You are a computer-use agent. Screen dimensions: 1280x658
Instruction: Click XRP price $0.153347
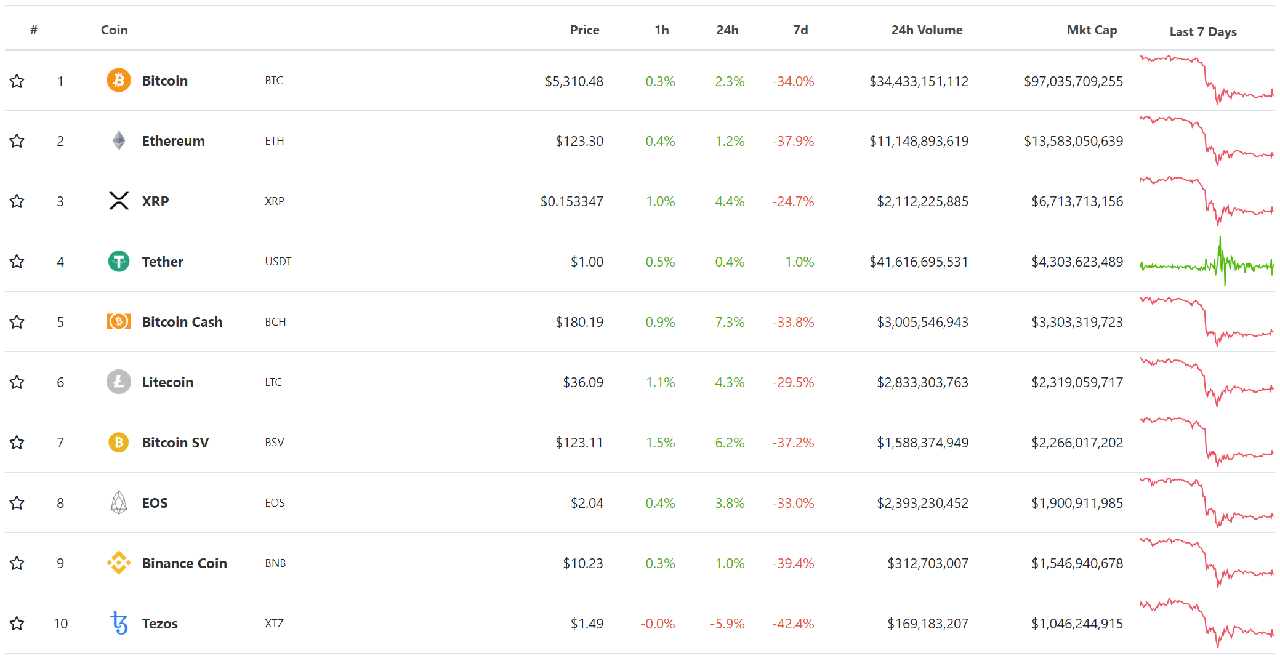[572, 201]
